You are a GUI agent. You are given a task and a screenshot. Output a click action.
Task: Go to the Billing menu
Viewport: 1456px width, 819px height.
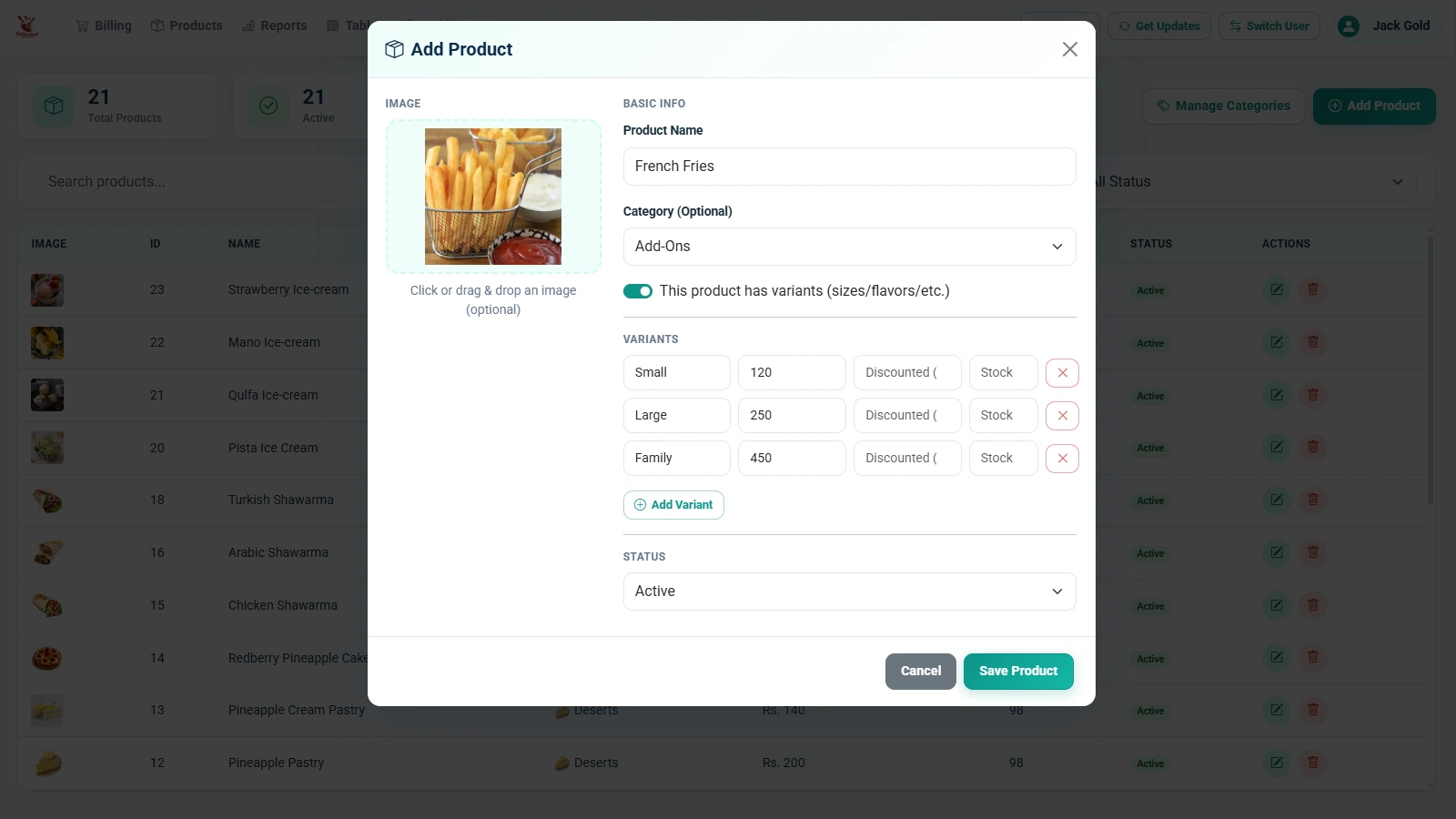click(104, 25)
